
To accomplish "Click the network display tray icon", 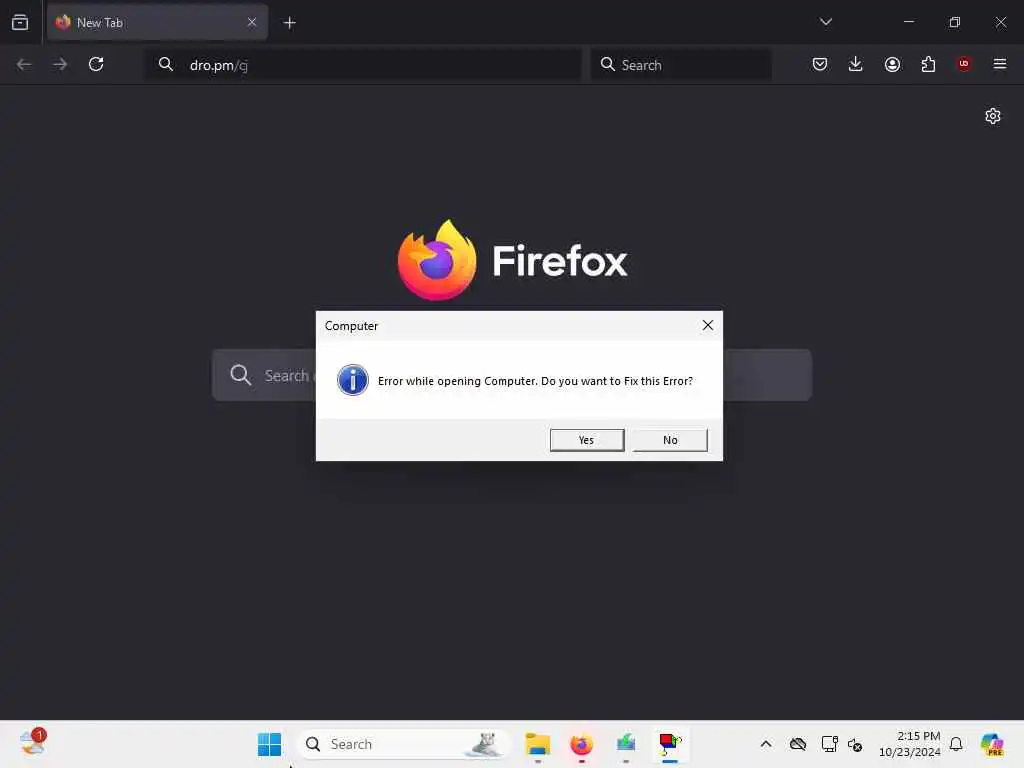I will click(x=829, y=744).
